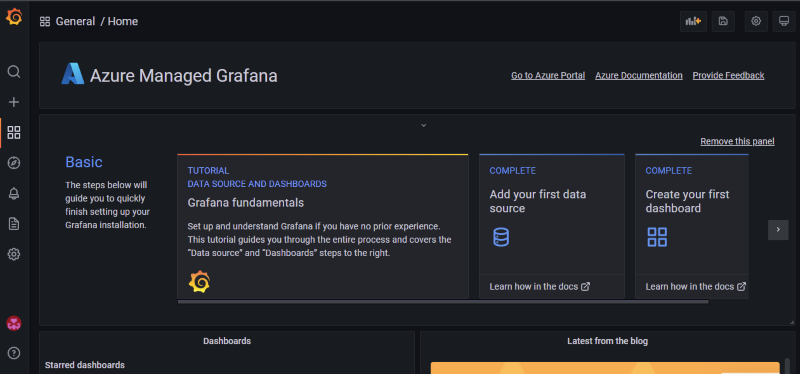Click the right arrow to show more cards
The image size is (800, 374).
[x=778, y=230]
